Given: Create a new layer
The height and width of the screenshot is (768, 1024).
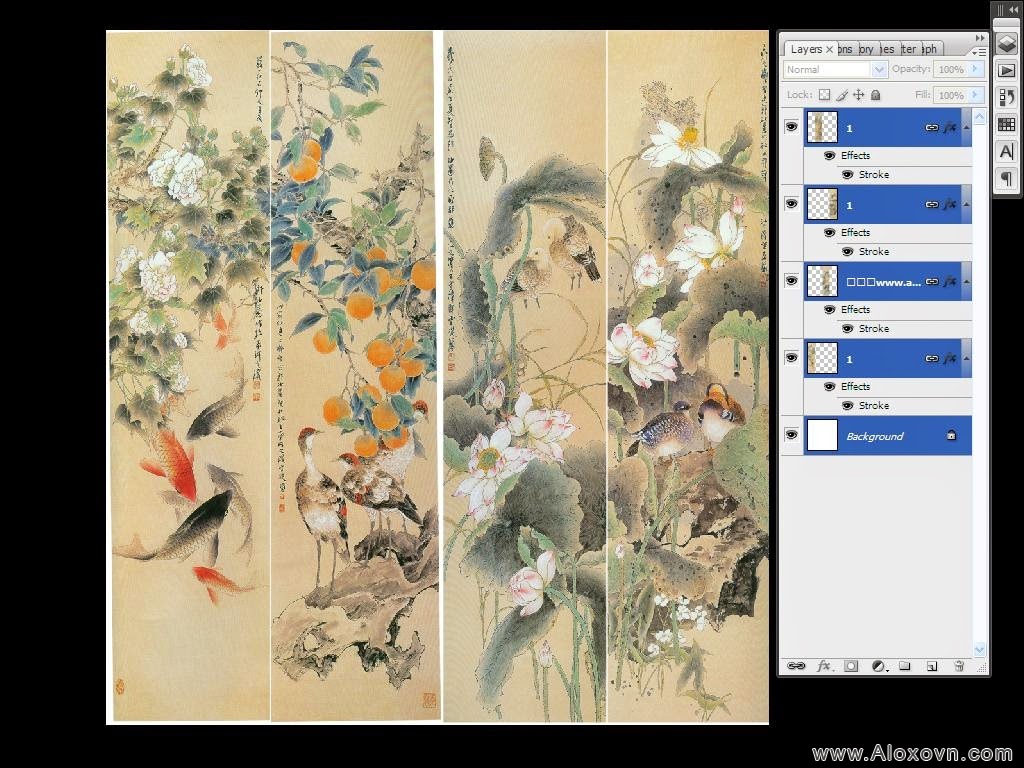Looking at the screenshot, I should [932, 665].
